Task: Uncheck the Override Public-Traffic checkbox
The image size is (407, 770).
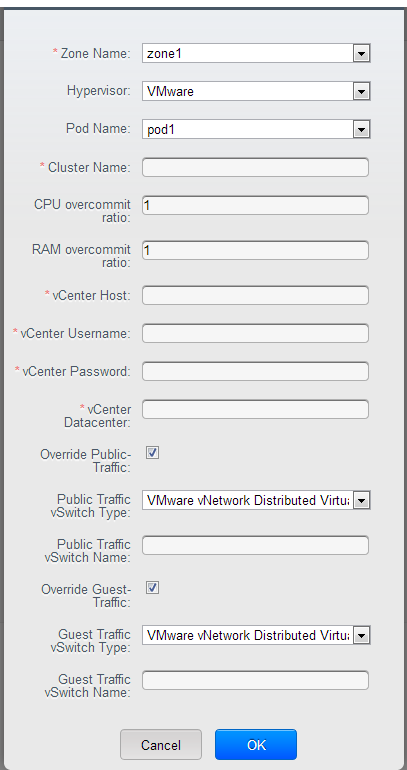Action: pyautogui.click(x=153, y=453)
